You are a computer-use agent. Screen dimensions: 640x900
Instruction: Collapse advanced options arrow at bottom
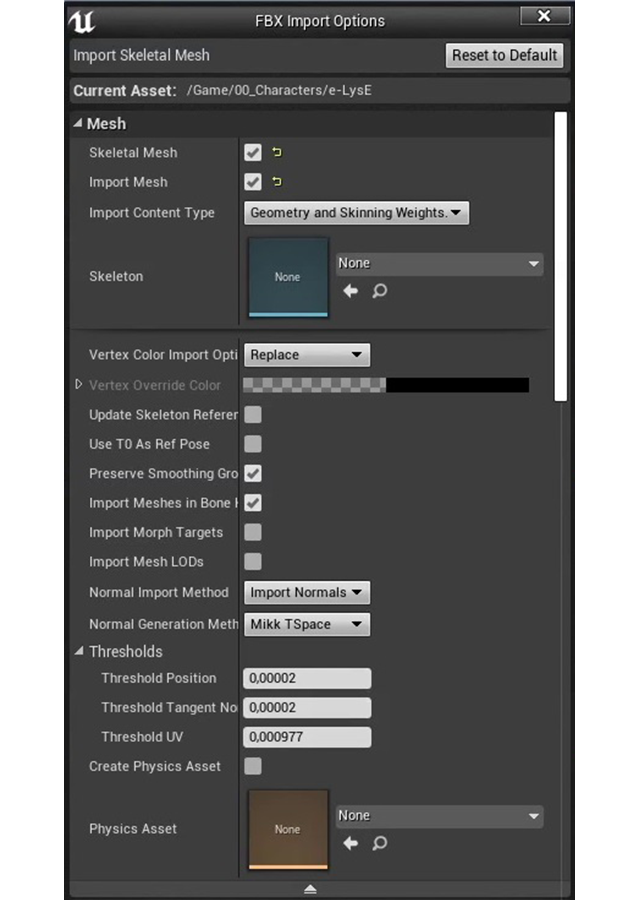(310, 889)
